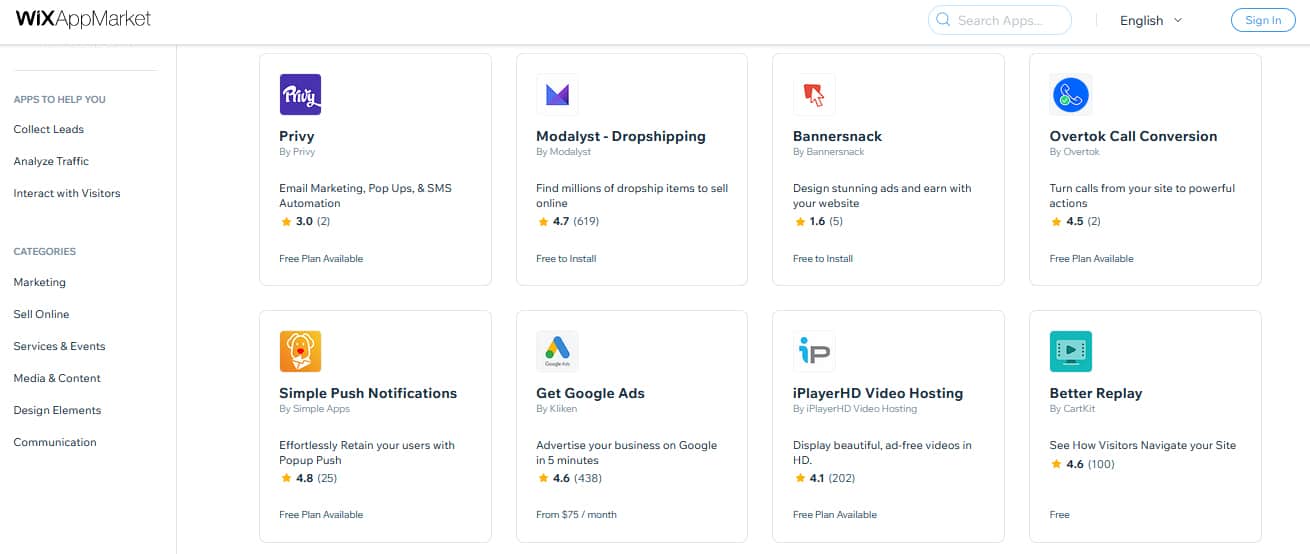Click "Email Marketing, Pop Ups, & SMS Automation" description
The height and width of the screenshot is (554, 1310).
(366, 196)
